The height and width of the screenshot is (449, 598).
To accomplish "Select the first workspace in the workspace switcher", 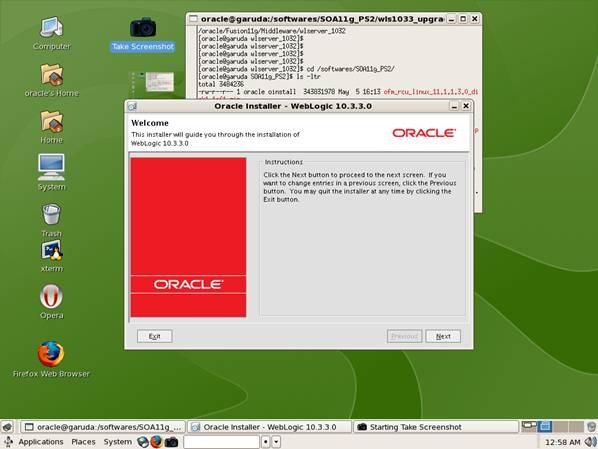I will click(529, 426).
